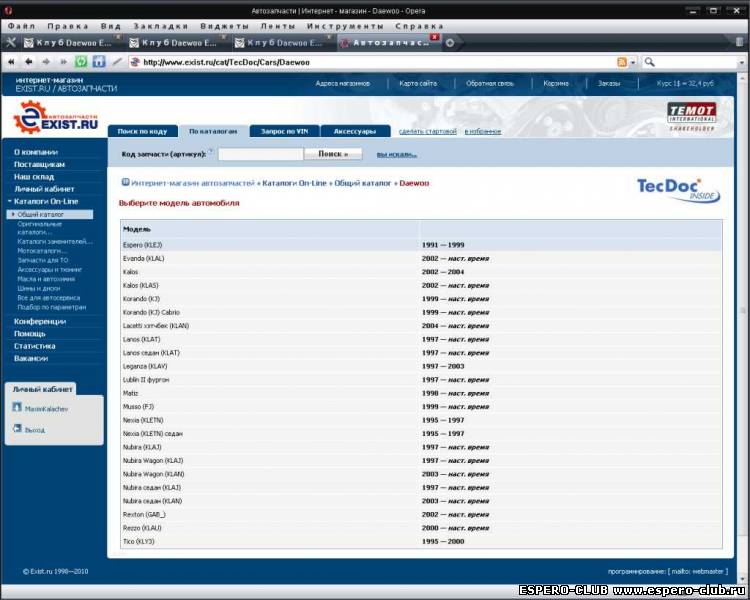Open the panels wrench icon left of the tabs
This screenshot has height=600, width=750.
(11, 43)
